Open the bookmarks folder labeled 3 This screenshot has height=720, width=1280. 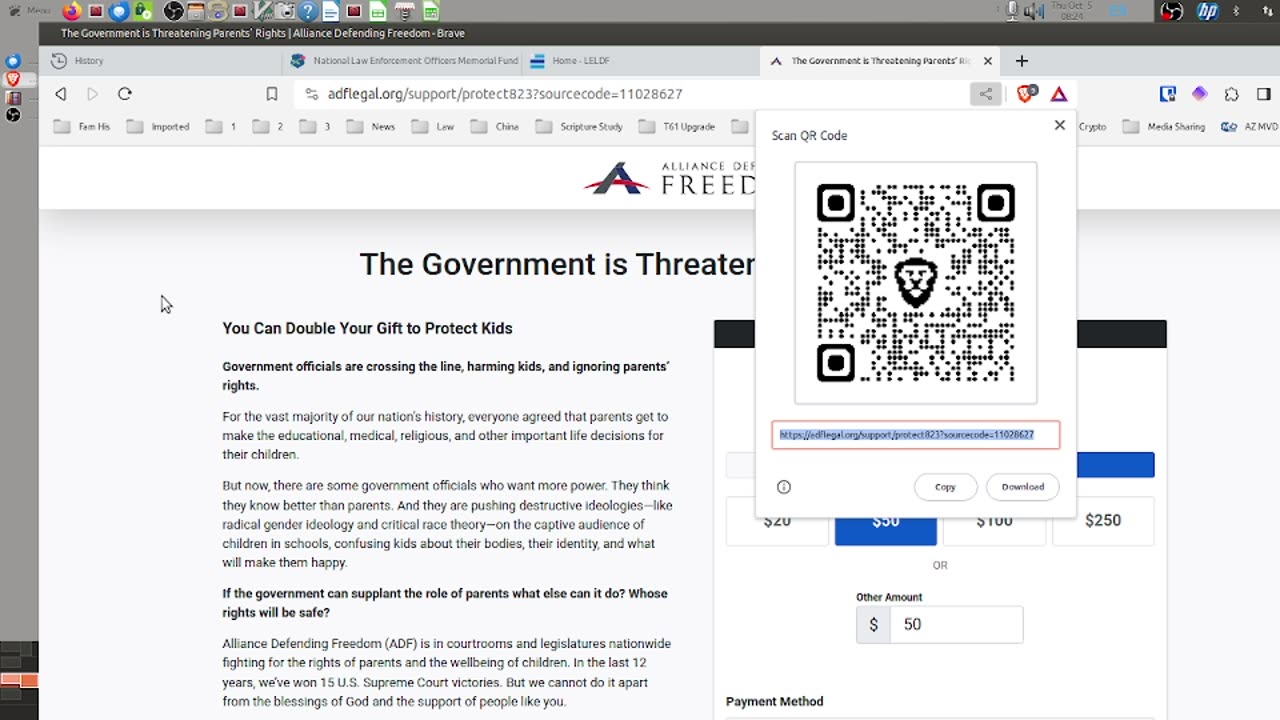tap(315, 127)
